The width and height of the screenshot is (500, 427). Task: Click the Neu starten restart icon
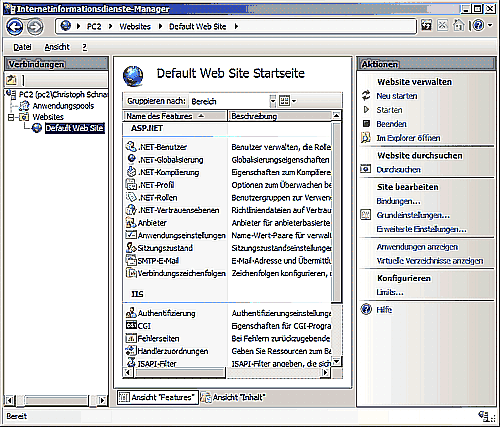click(366, 95)
